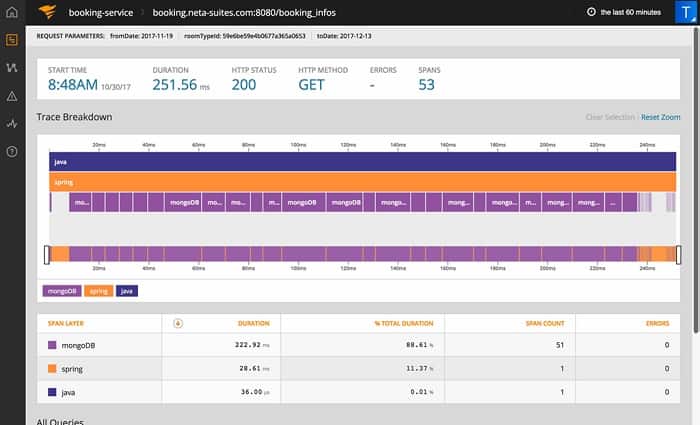The image size is (700, 425).
Task: Click the clock icon beside time range
Action: tap(591, 12)
